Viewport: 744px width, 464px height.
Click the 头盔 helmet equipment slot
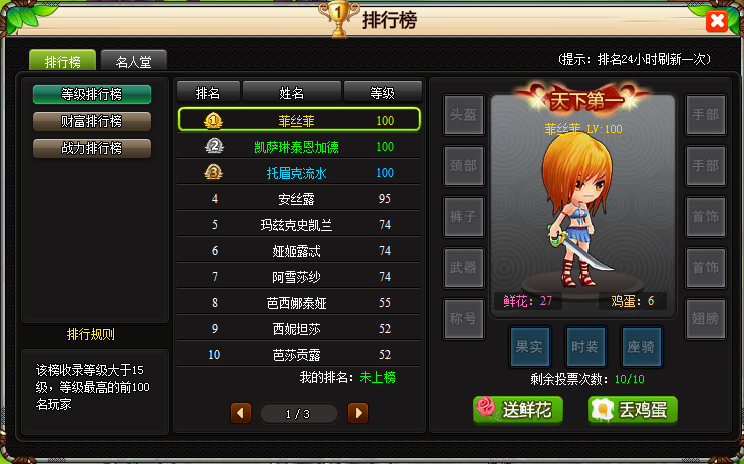464,115
